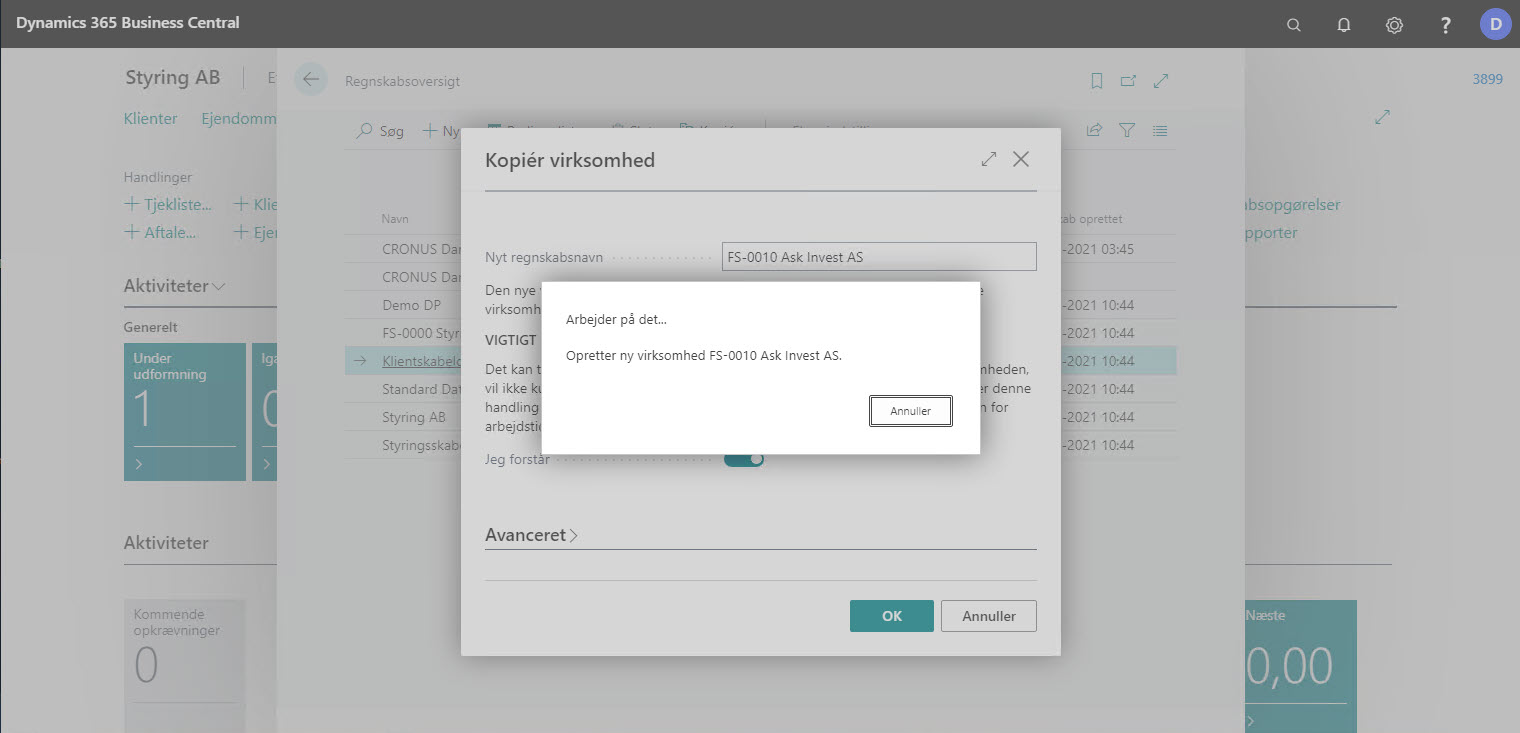Select the Styringsskab row
The width and height of the screenshot is (1520, 733).
(x=760, y=445)
